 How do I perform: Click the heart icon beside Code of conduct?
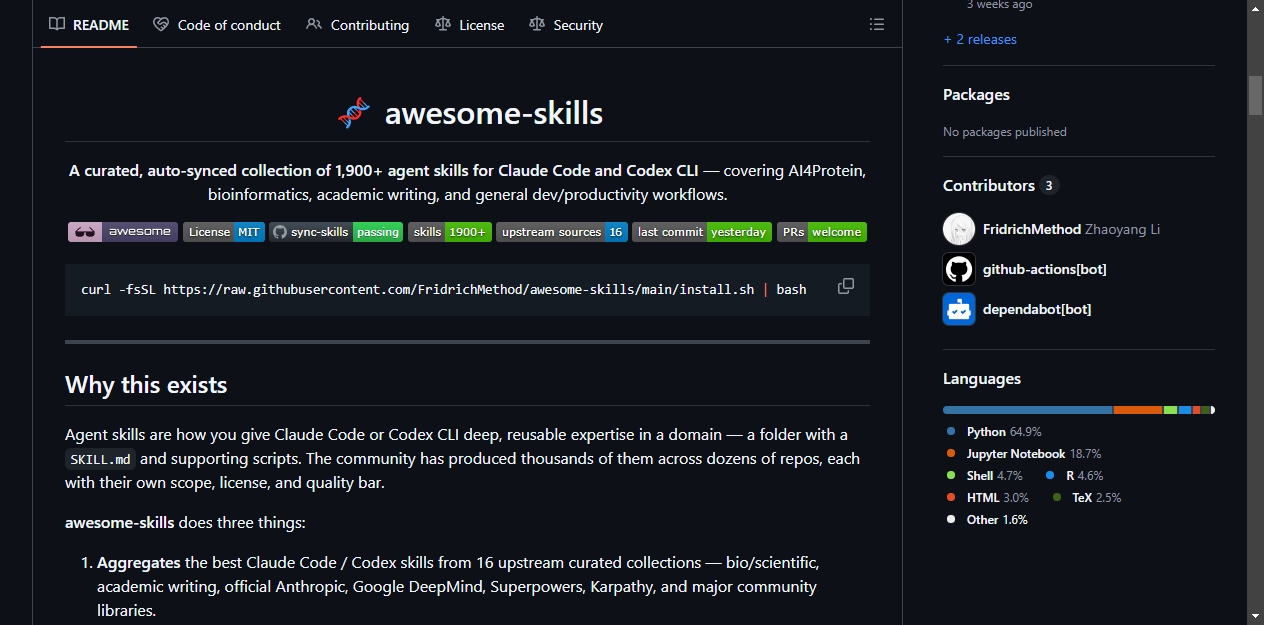coord(161,24)
